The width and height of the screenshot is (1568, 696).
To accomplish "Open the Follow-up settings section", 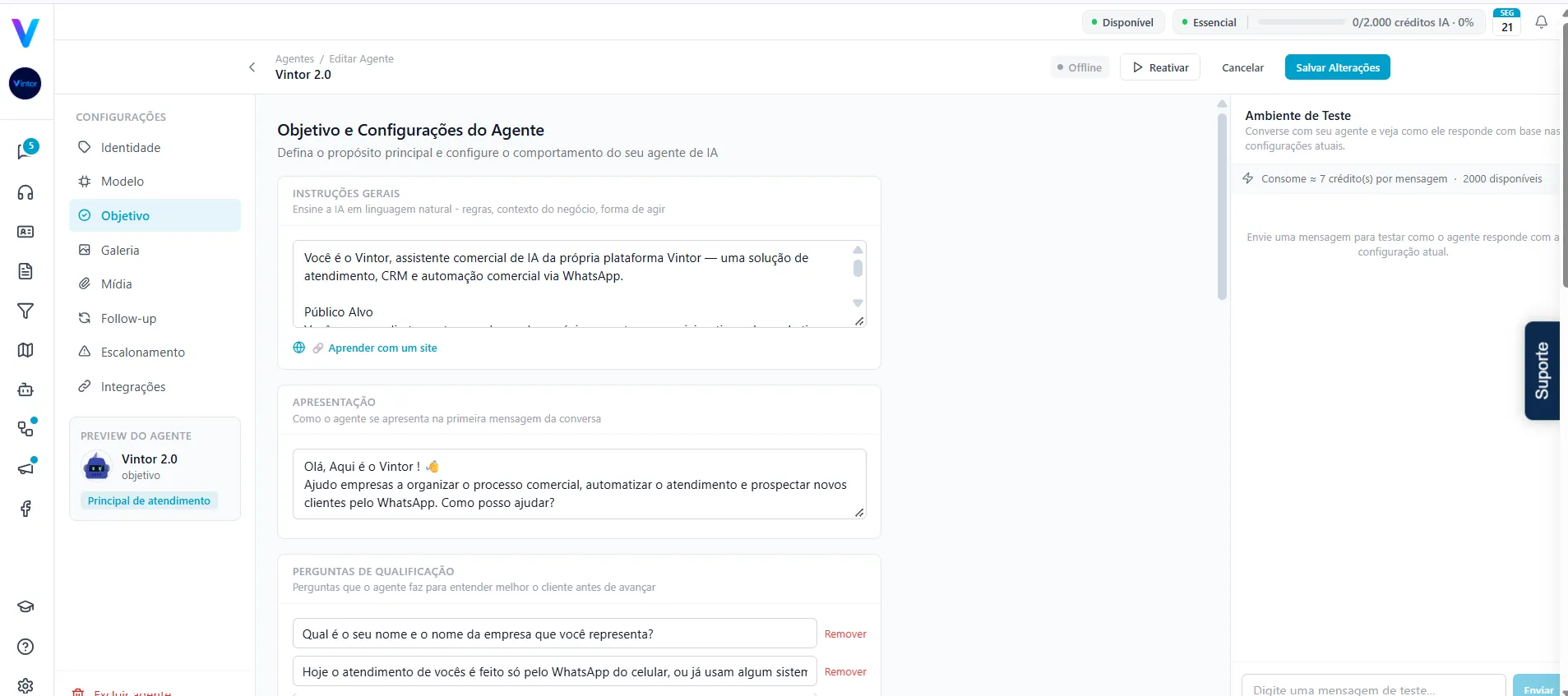I will click(155, 319).
